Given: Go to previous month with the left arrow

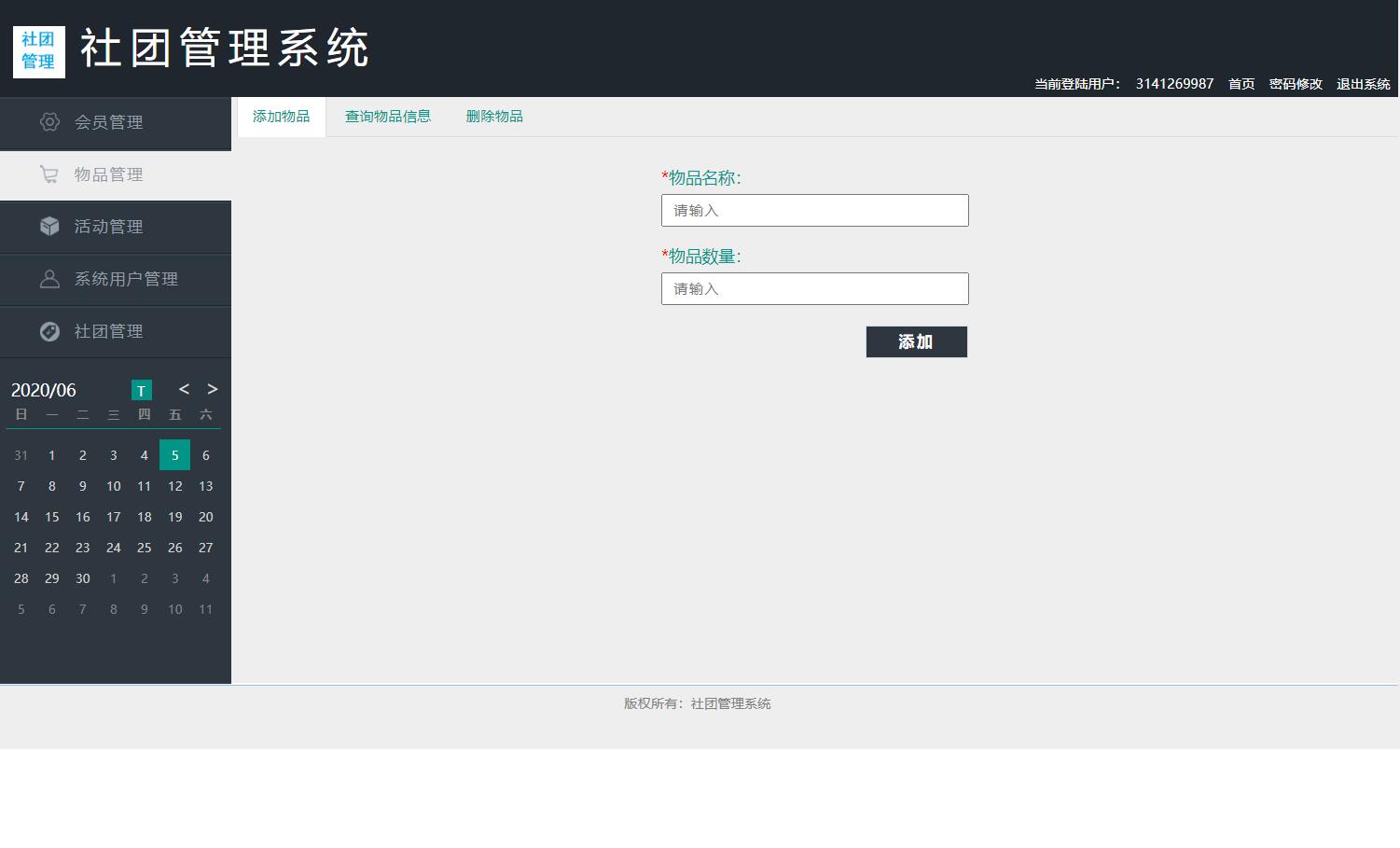Looking at the screenshot, I should coord(183,389).
